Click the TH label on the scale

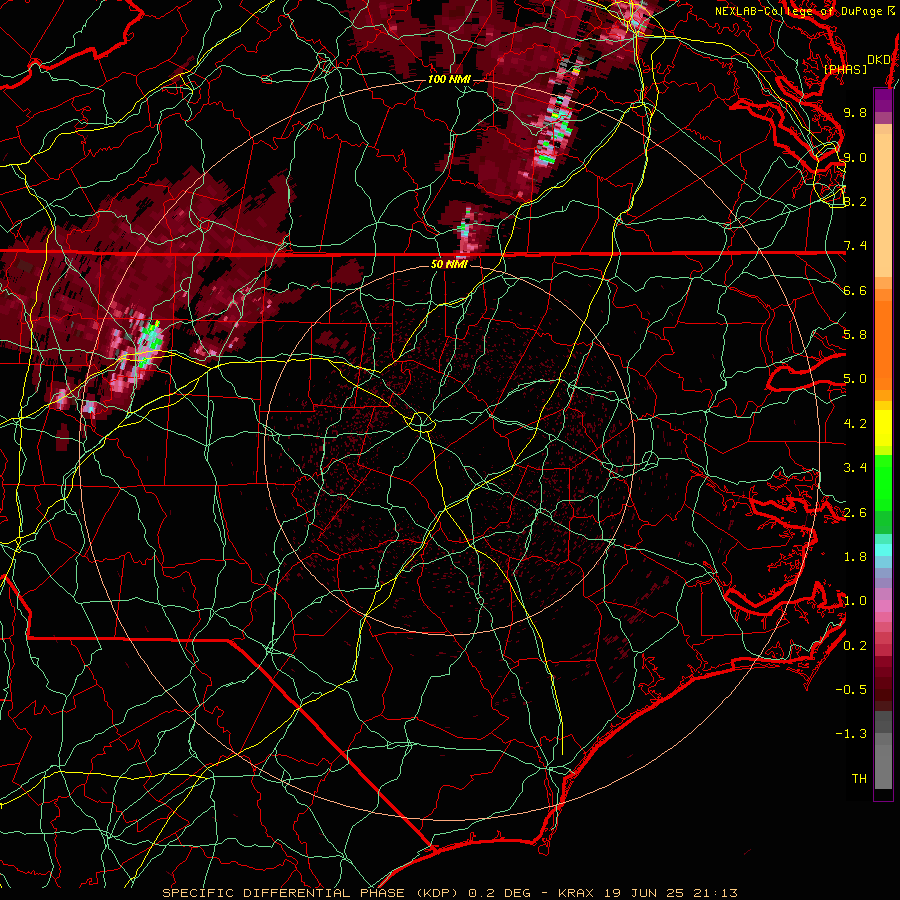point(859,779)
